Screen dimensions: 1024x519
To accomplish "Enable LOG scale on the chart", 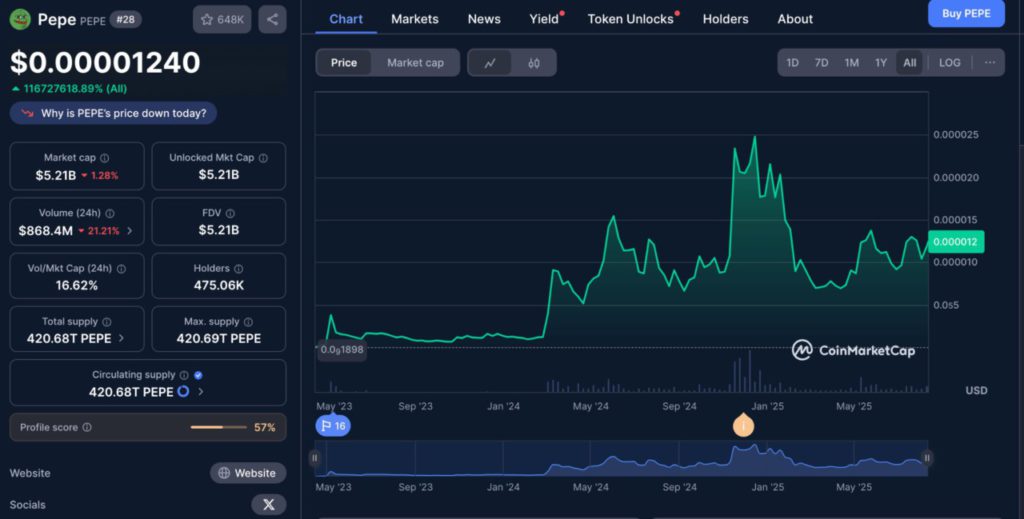I will click(x=949, y=62).
